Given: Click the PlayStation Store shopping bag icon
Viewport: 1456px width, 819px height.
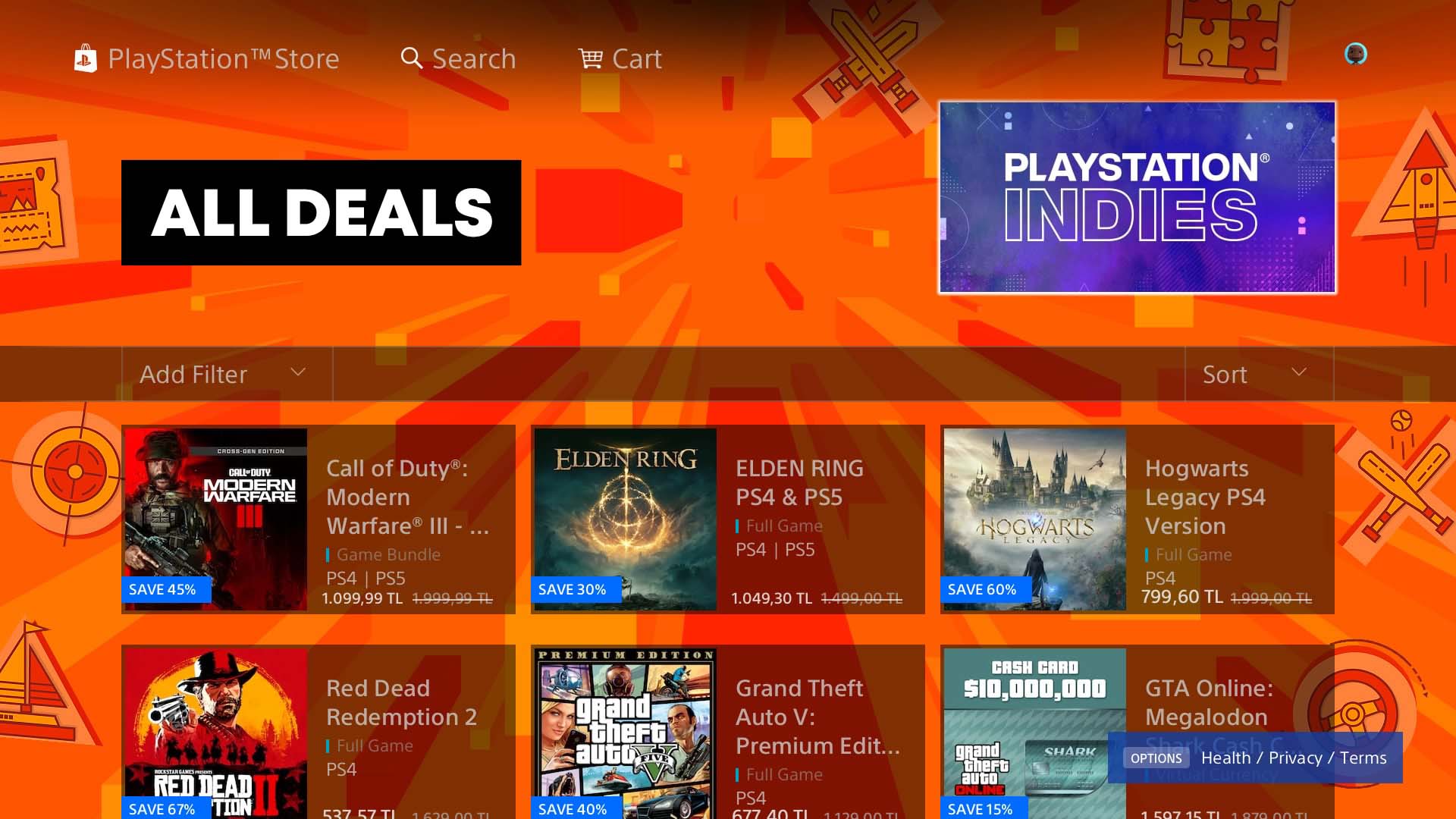Looking at the screenshot, I should (86, 58).
